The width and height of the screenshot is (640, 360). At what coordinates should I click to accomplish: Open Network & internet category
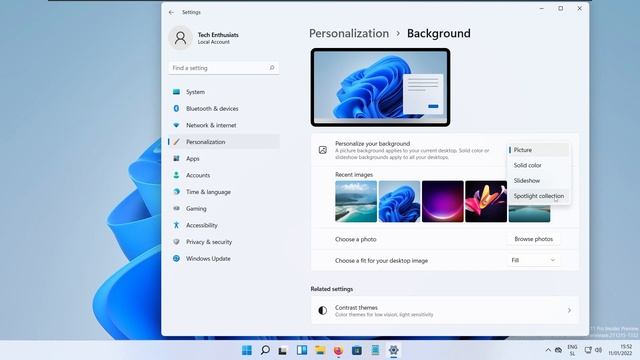[x=224, y=125]
